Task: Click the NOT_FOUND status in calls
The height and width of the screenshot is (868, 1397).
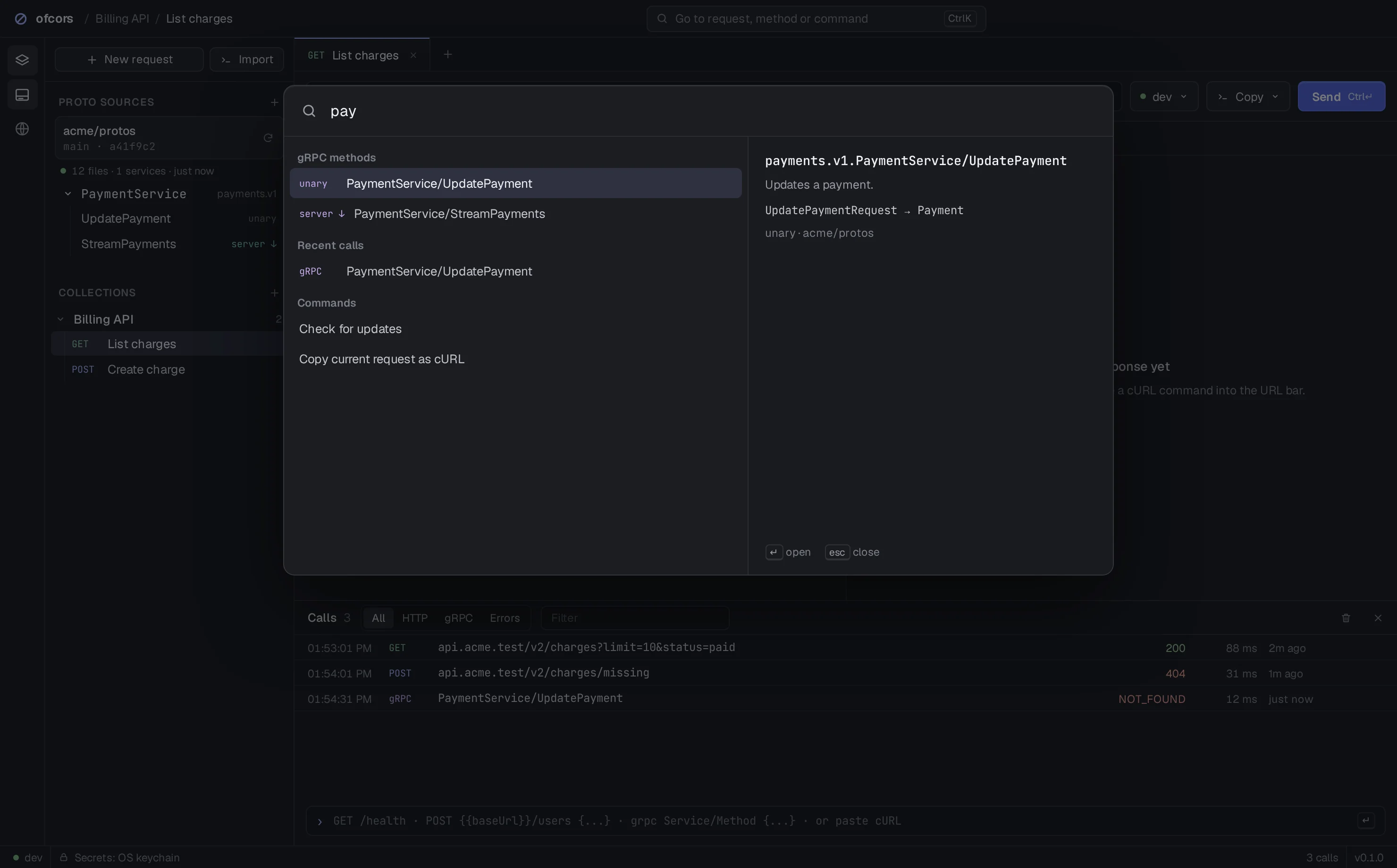Action: pos(1152,699)
